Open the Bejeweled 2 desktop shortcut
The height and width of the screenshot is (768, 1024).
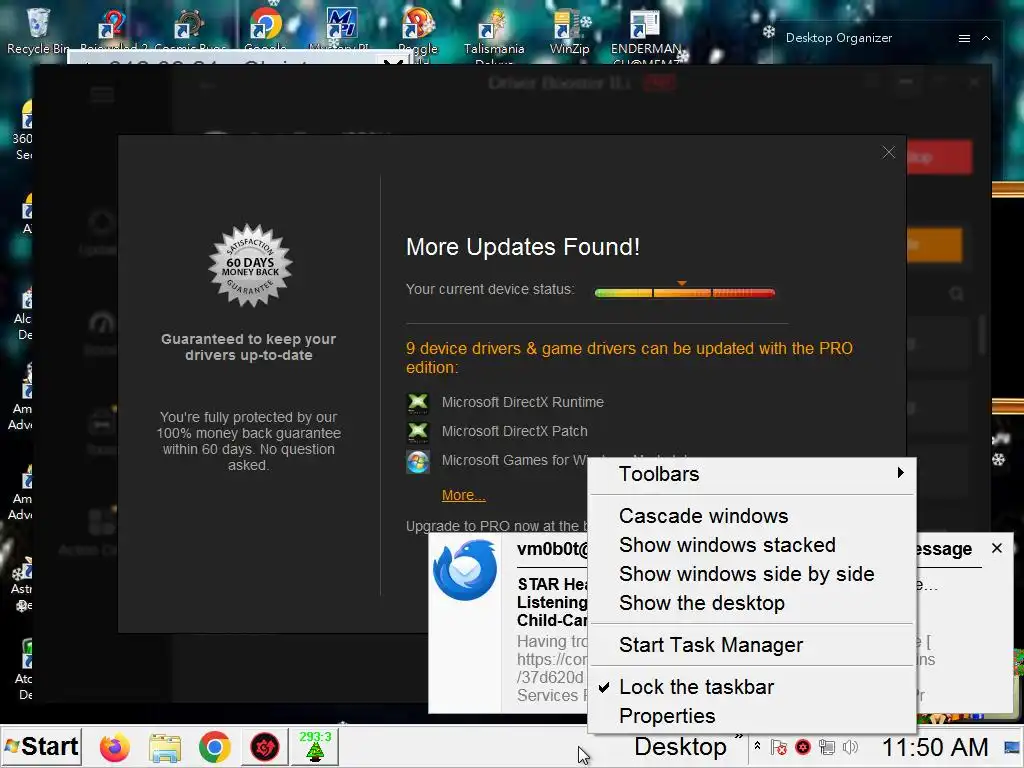click(x=111, y=31)
